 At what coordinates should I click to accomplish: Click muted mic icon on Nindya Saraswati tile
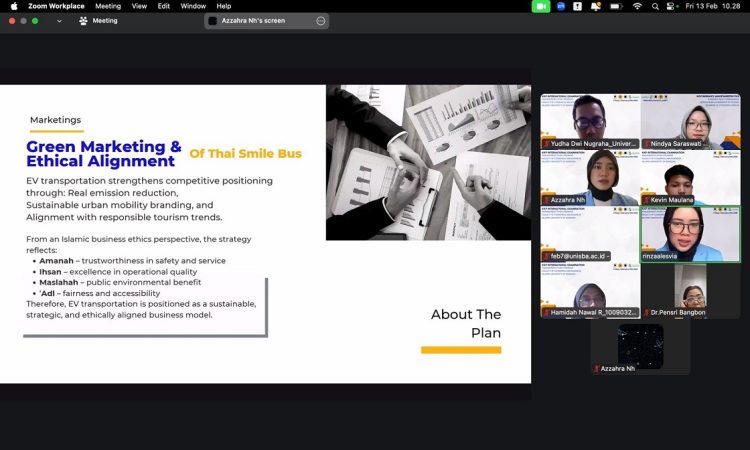pos(646,144)
